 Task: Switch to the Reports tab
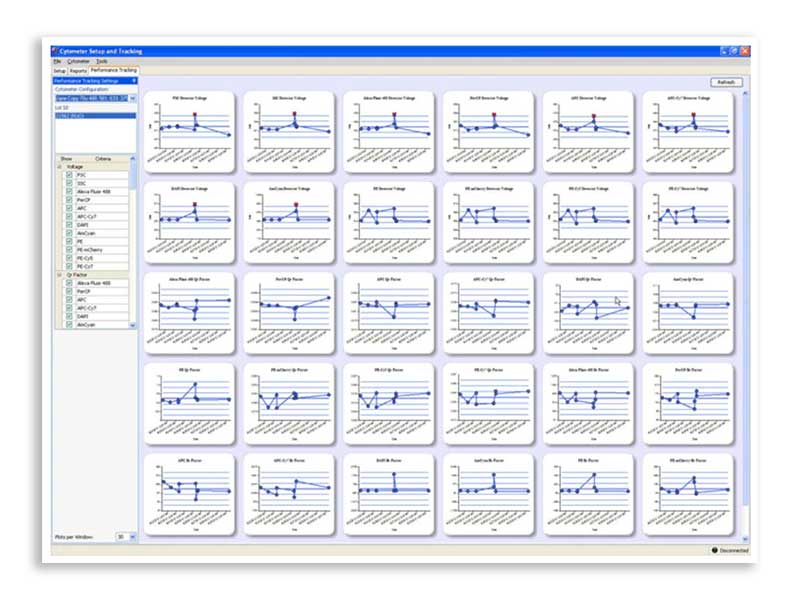point(78,71)
